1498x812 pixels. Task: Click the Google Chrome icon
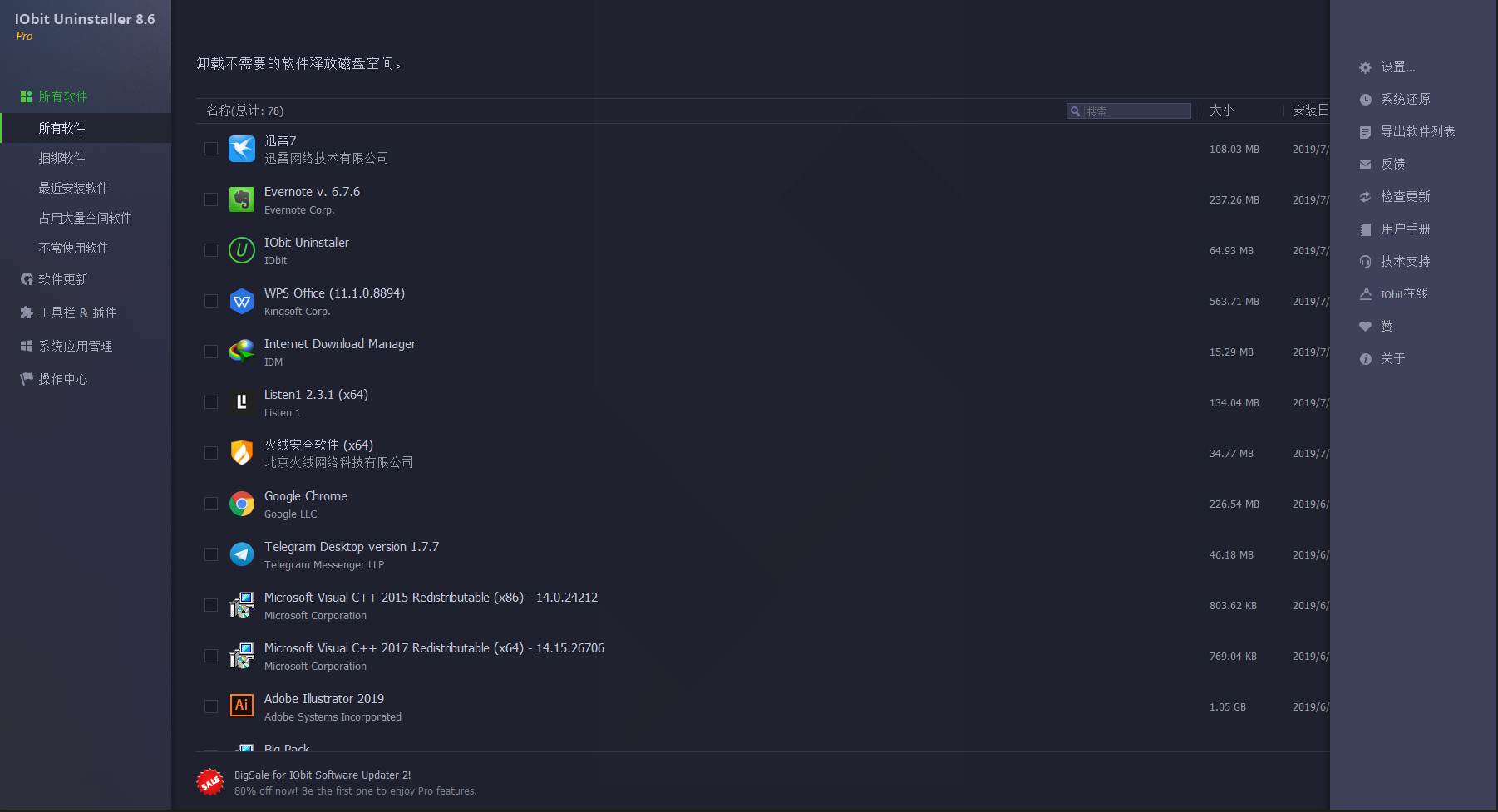(242, 504)
